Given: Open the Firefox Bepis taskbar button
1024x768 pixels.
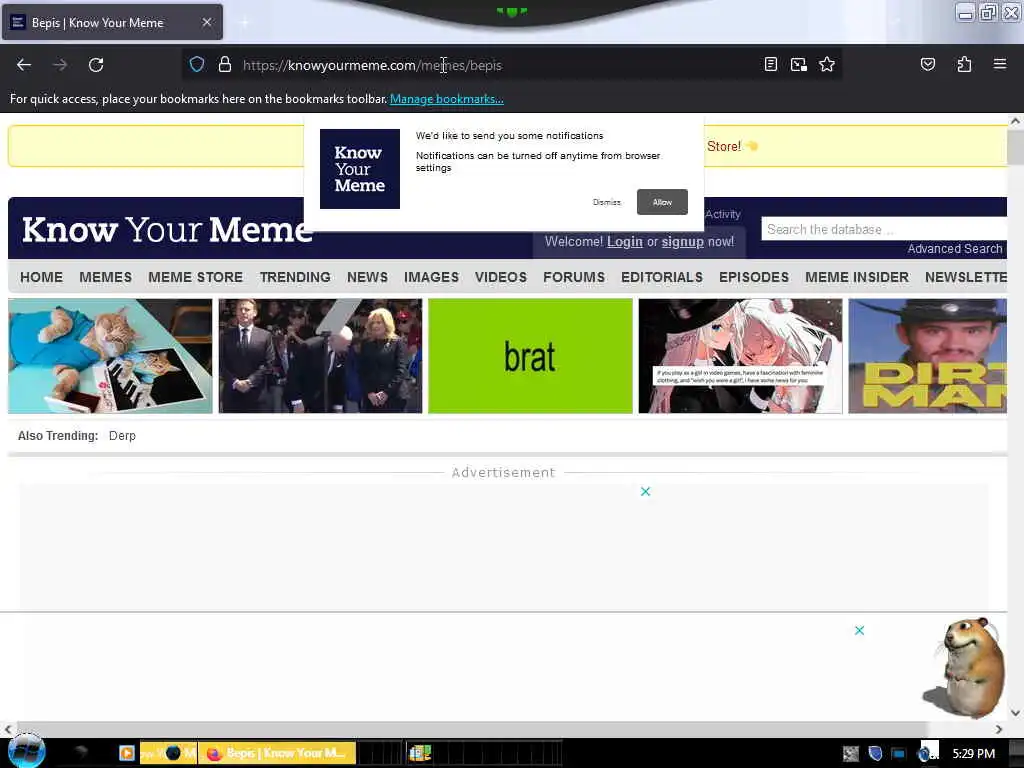Looking at the screenshot, I should pos(278,753).
